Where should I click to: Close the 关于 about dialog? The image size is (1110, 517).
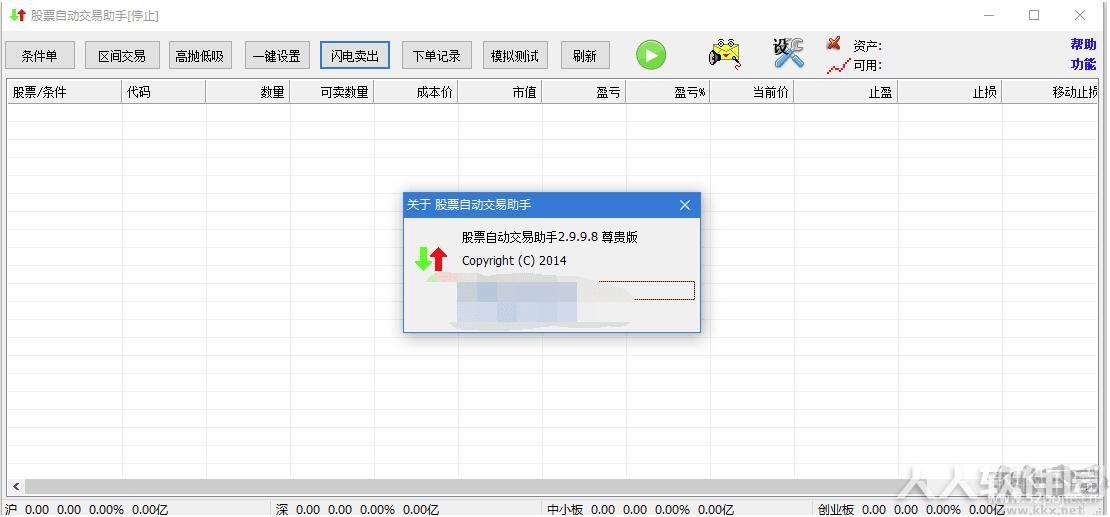685,205
